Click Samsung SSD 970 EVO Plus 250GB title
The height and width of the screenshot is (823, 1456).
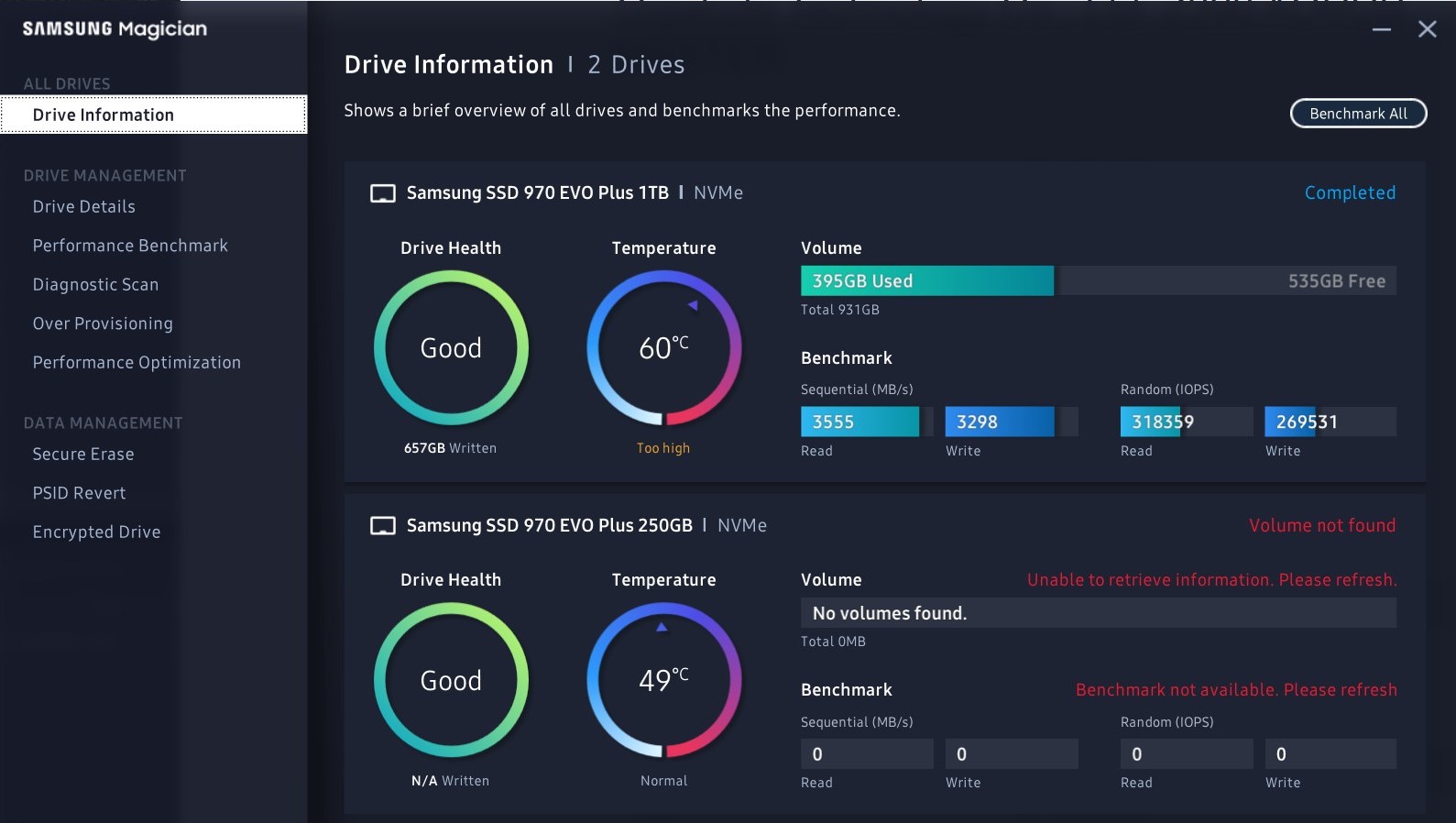tap(549, 526)
